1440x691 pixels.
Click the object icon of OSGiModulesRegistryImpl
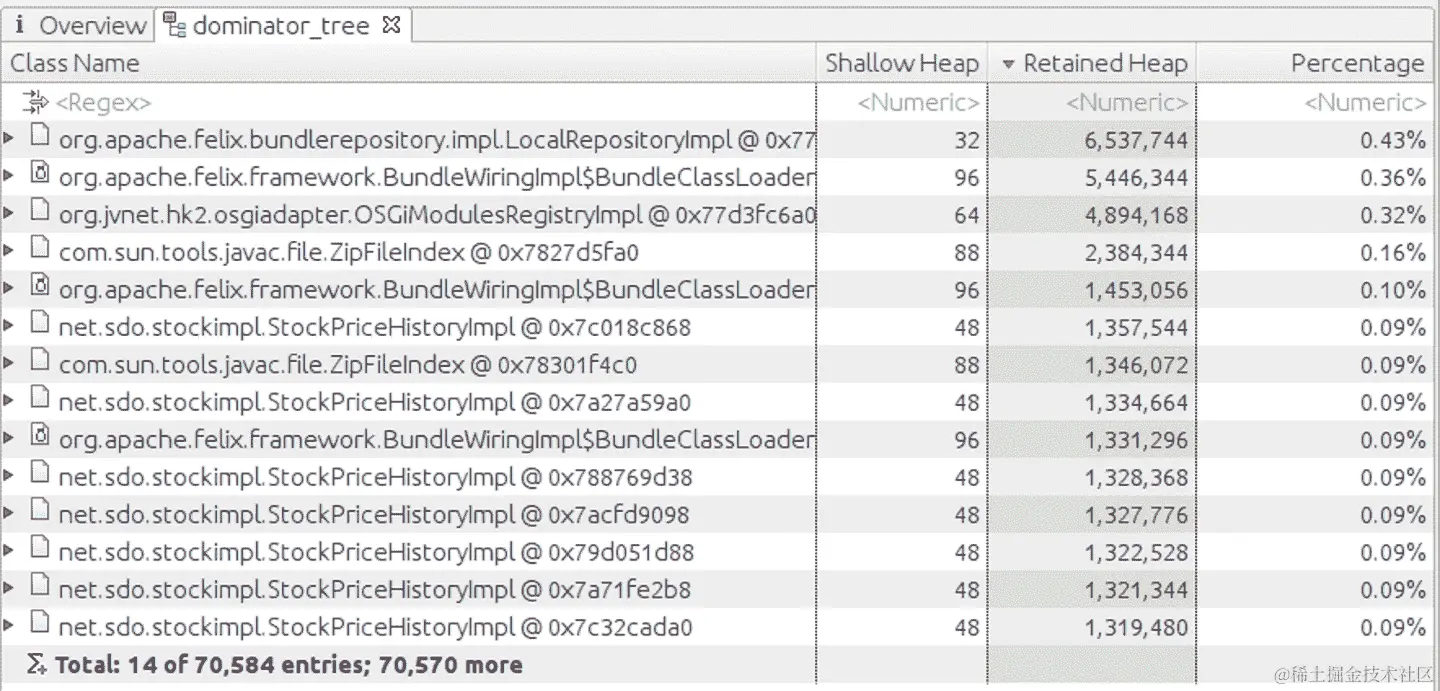click(40, 211)
